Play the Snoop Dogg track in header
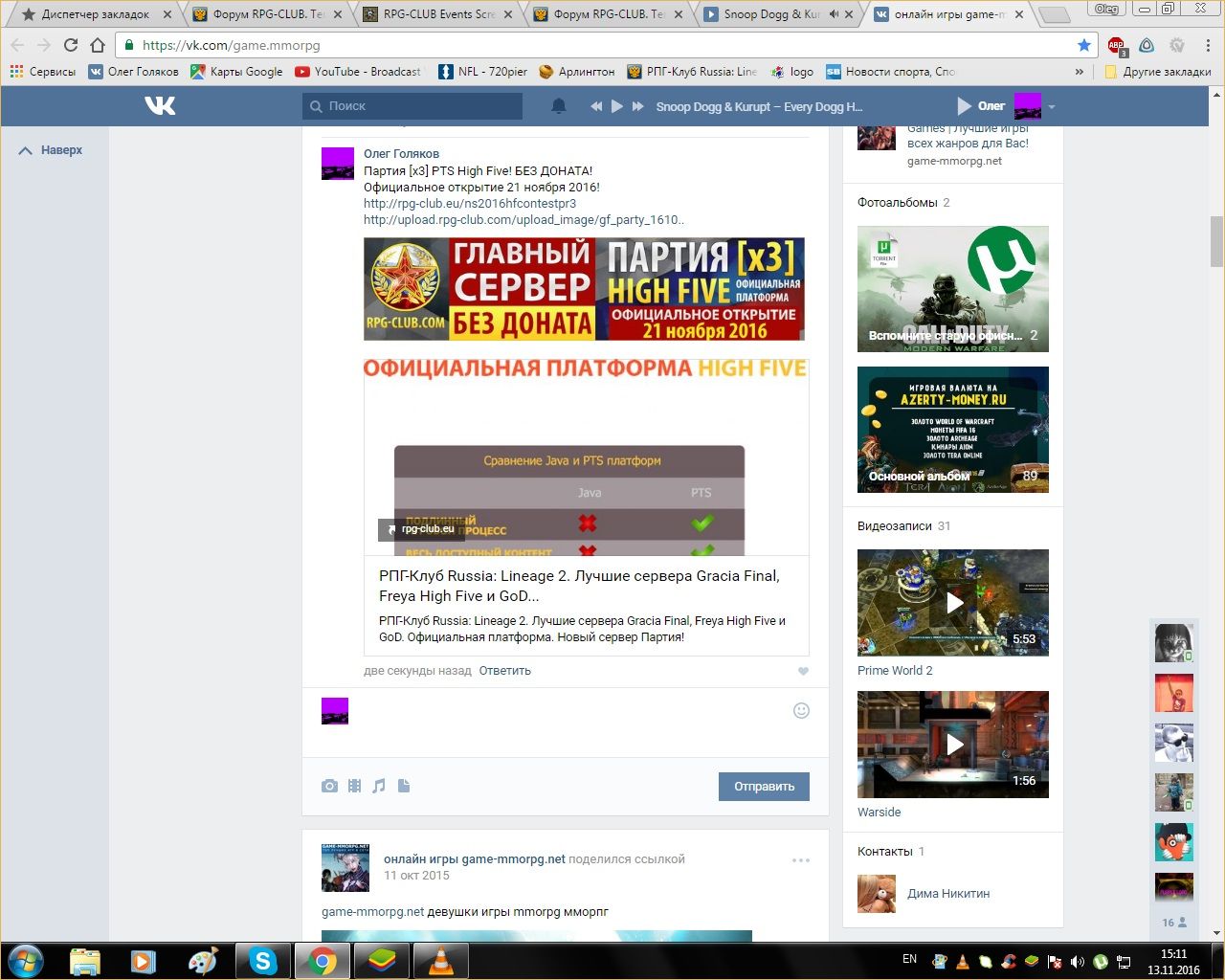Screen dimensions: 1225x980 pyautogui.click(x=617, y=106)
